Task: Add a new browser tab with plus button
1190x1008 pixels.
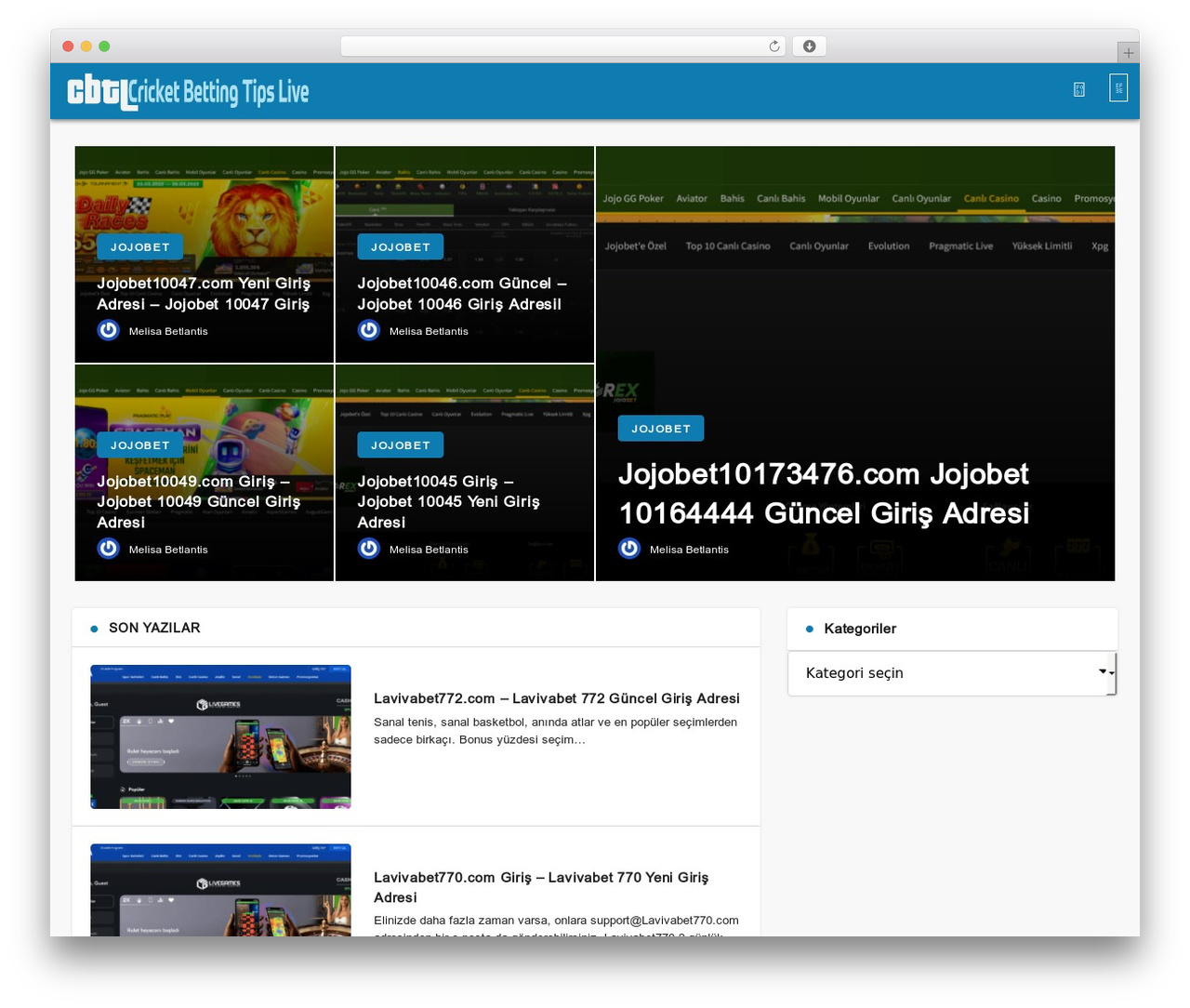Action: (1128, 53)
